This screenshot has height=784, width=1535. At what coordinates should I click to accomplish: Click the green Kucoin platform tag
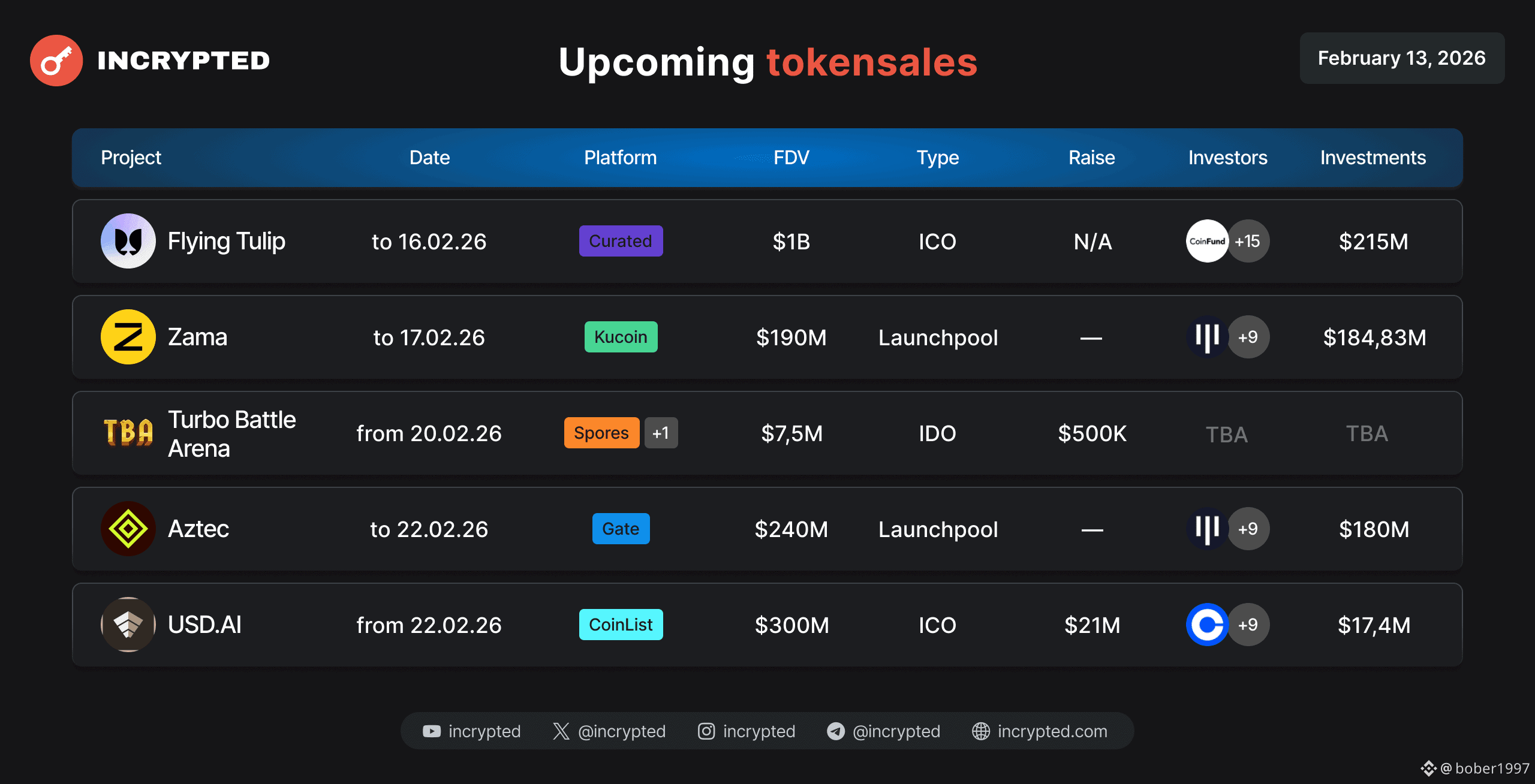621,337
